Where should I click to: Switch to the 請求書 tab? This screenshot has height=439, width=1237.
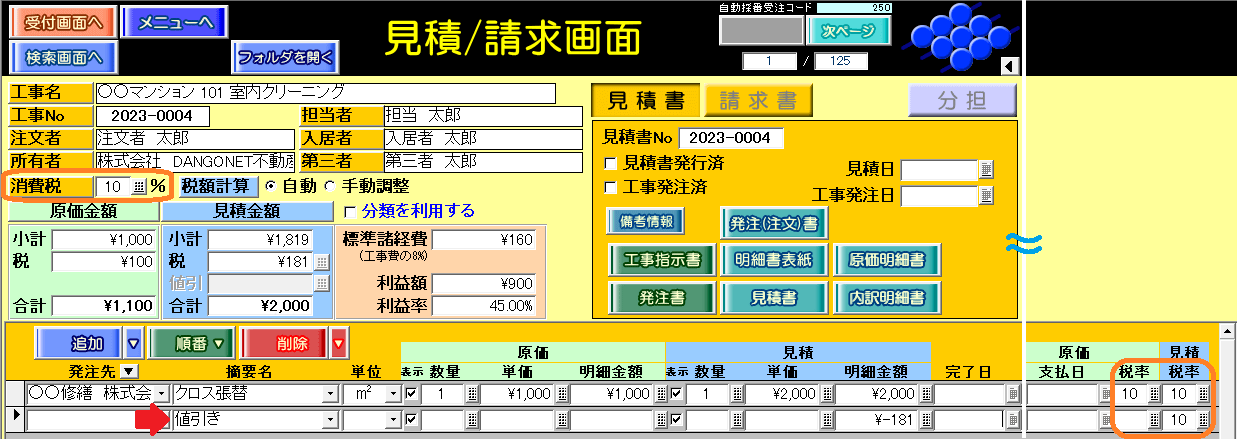click(x=758, y=100)
